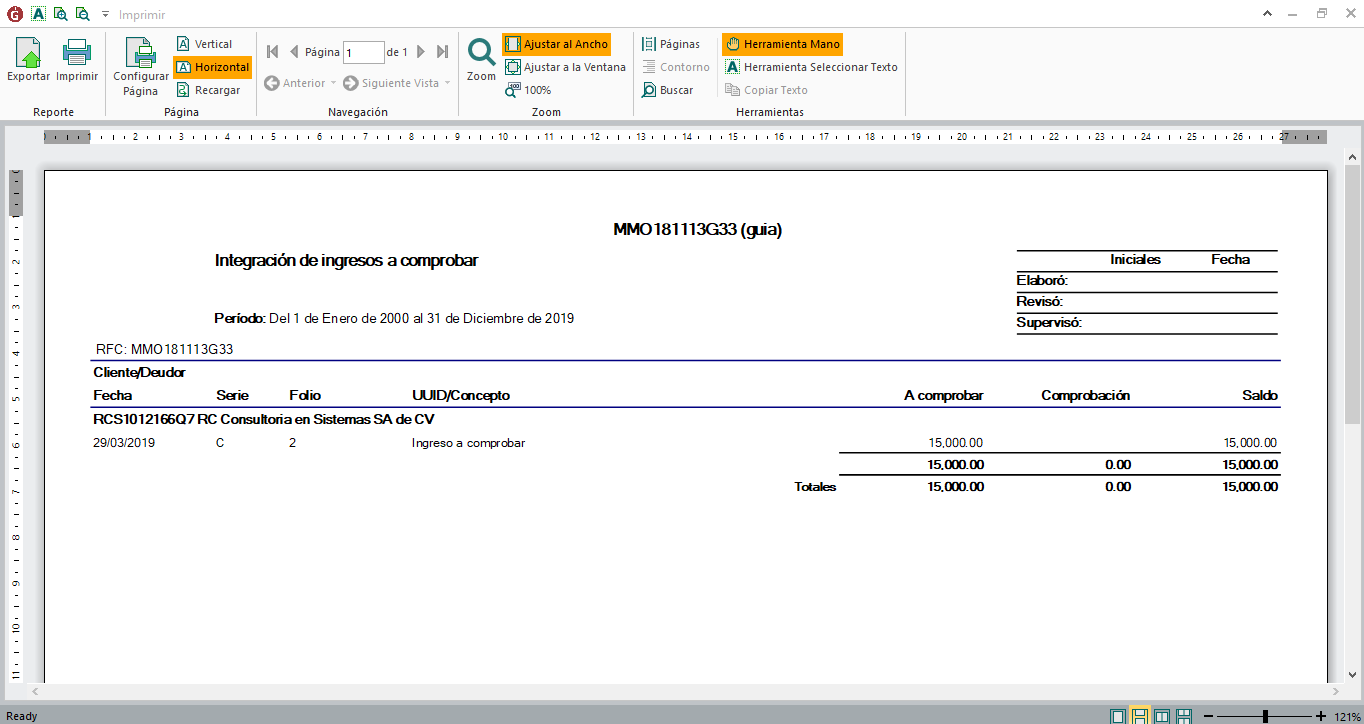Screen dimensions: 1364x724
Task: Select single page layout in status bar
Action: coord(1117,716)
